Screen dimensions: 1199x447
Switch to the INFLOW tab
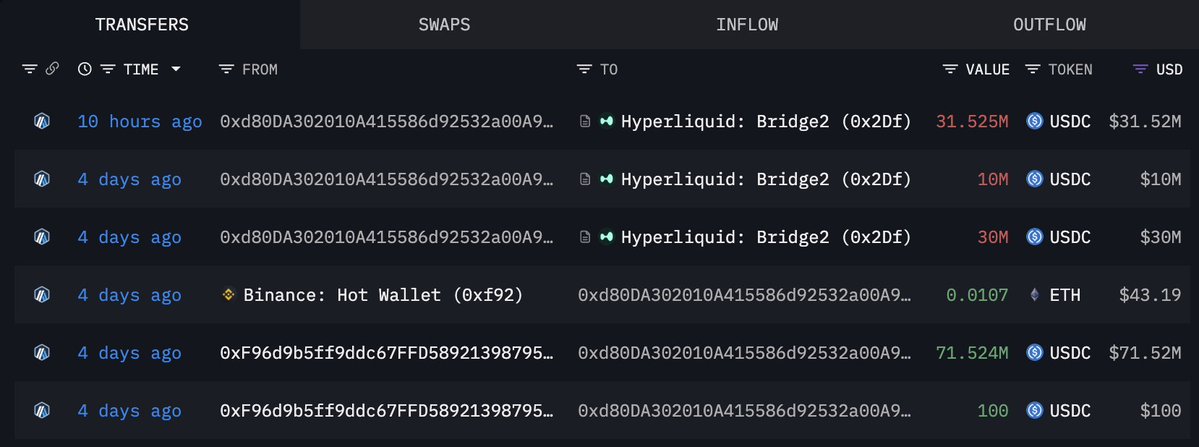click(747, 25)
